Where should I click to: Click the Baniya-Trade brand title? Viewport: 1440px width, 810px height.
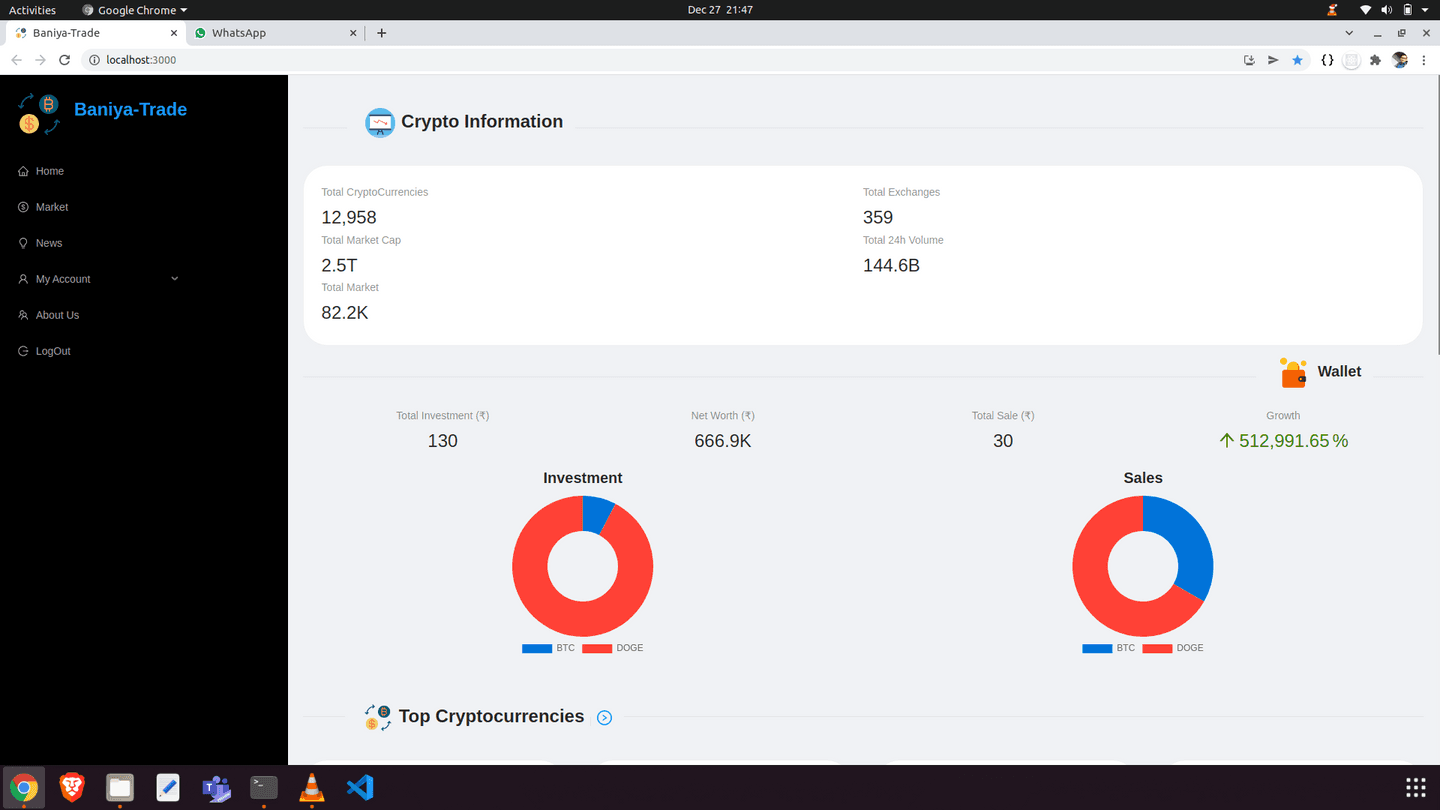tap(130, 110)
